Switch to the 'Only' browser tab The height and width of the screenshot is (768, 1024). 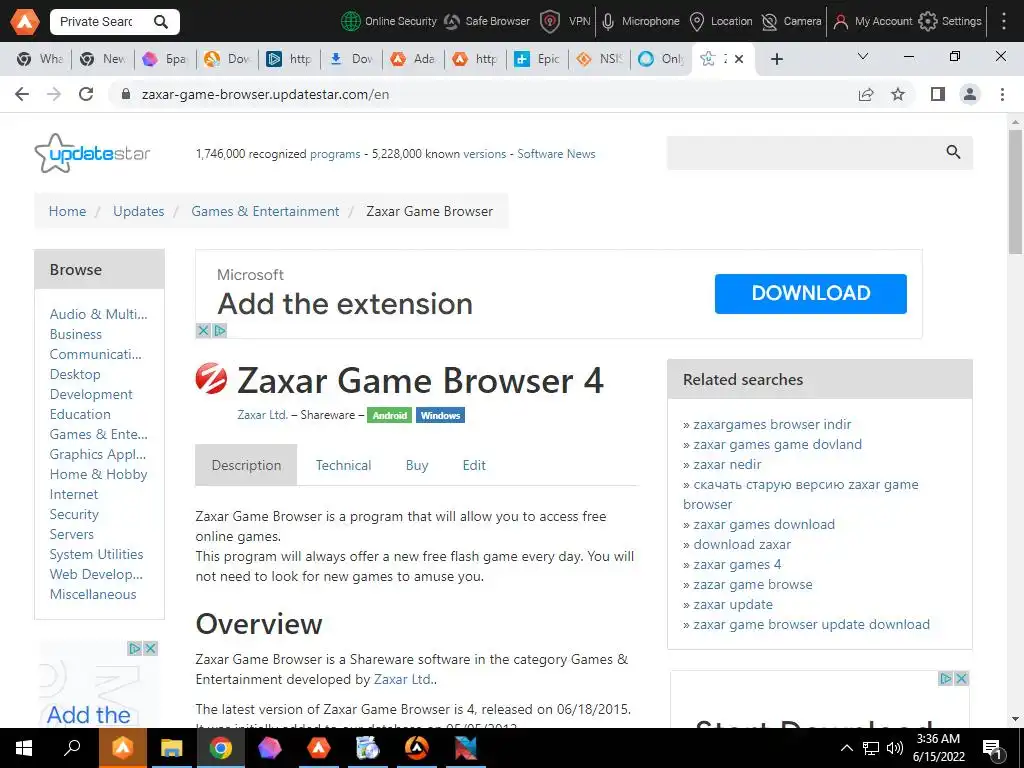pyautogui.click(x=662, y=59)
